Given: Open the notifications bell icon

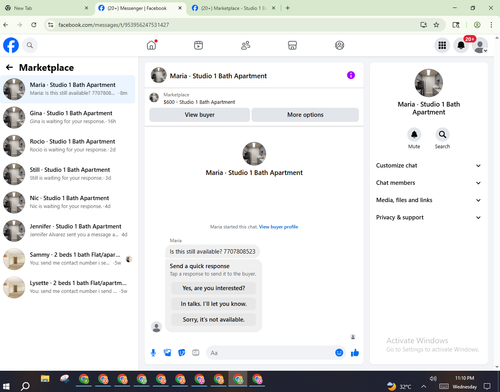Looking at the screenshot, I should point(461,45).
